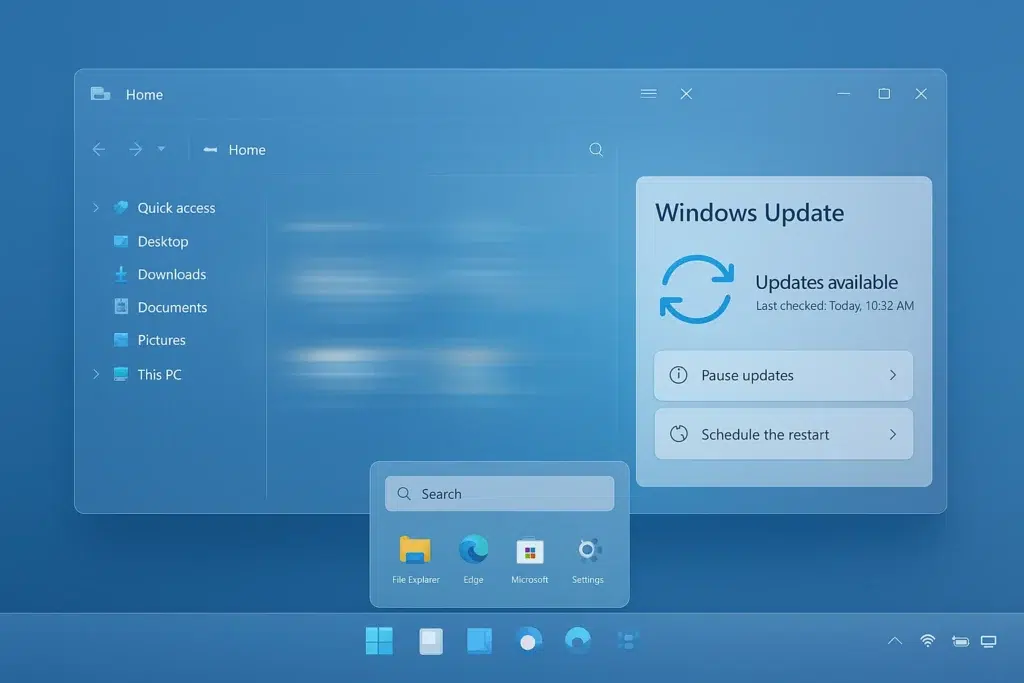Open the hamburger menu in the title bar
The width and height of the screenshot is (1024, 683).
(x=648, y=93)
